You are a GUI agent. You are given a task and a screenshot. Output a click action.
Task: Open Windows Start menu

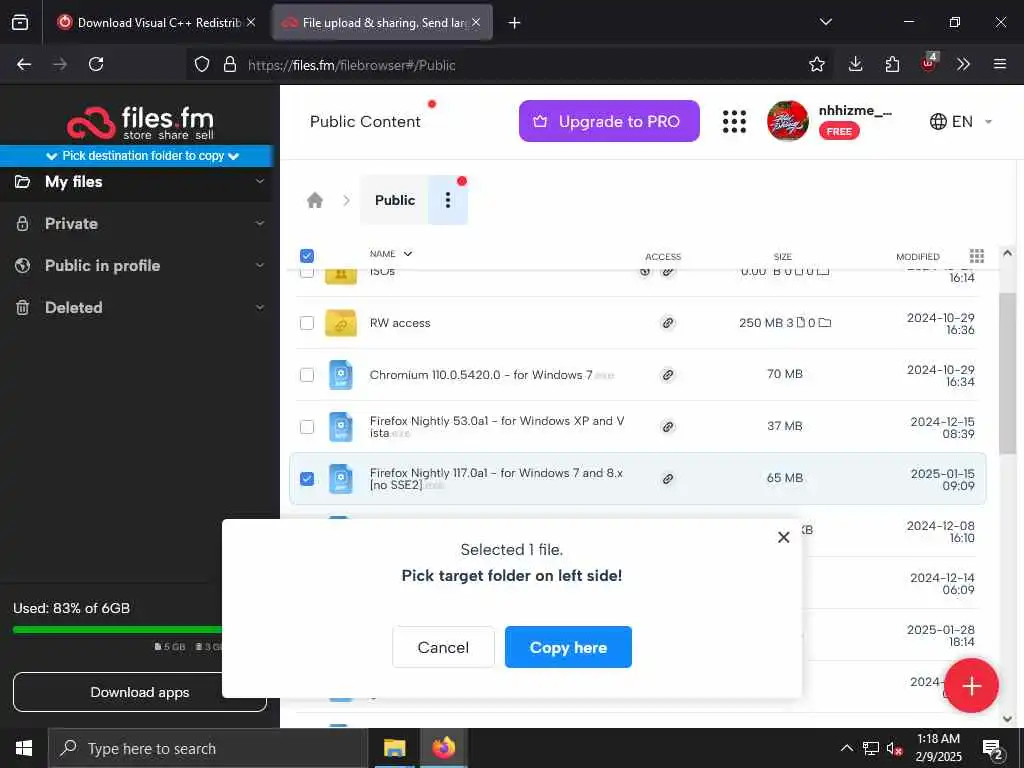(x=24, y=748)
